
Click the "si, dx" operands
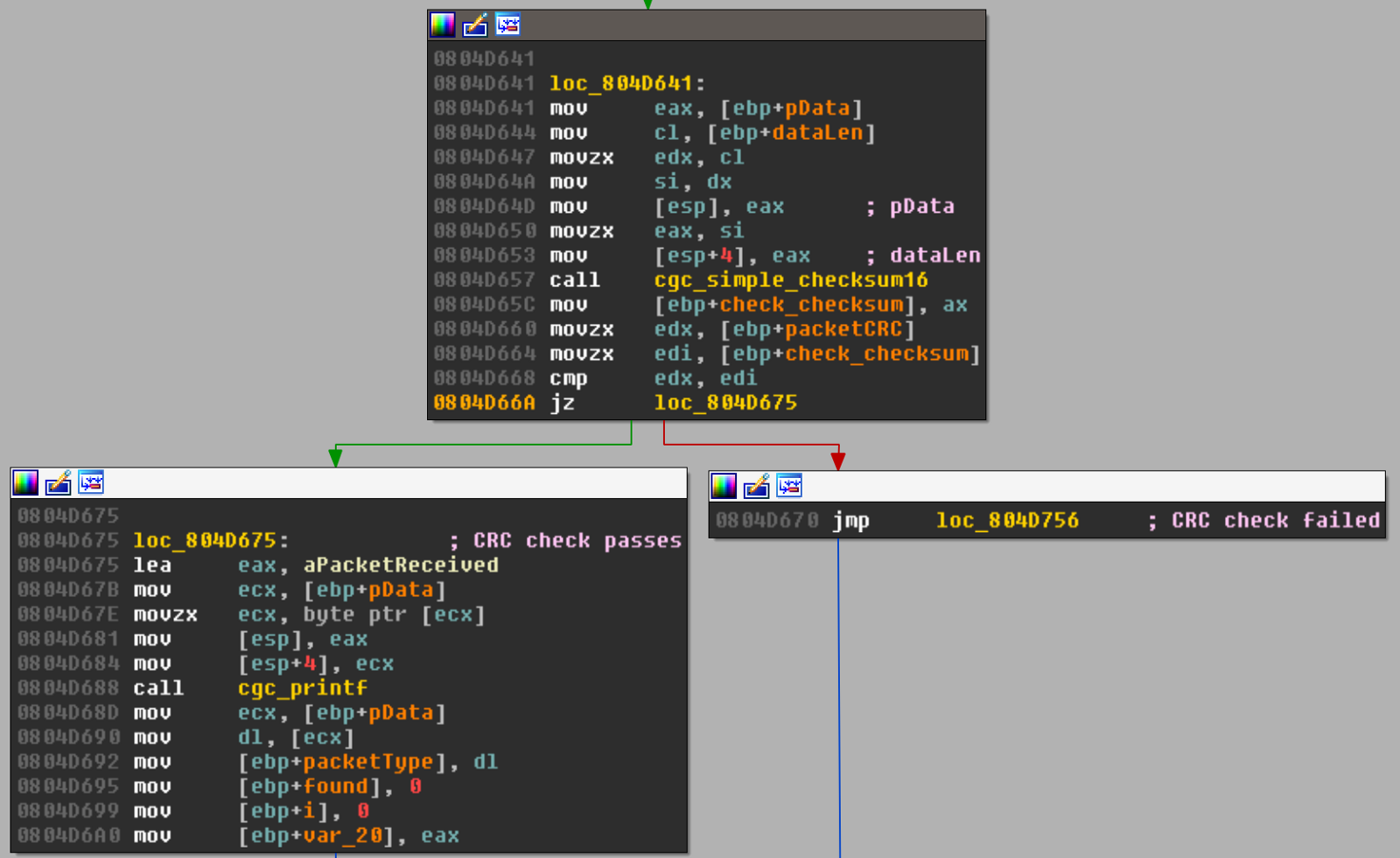tap(693, 182)
